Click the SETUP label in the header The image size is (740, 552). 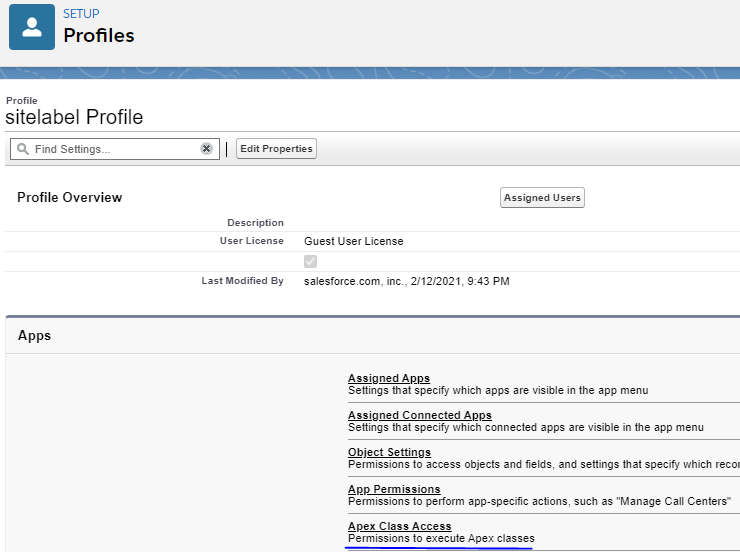tap(81, 14)
